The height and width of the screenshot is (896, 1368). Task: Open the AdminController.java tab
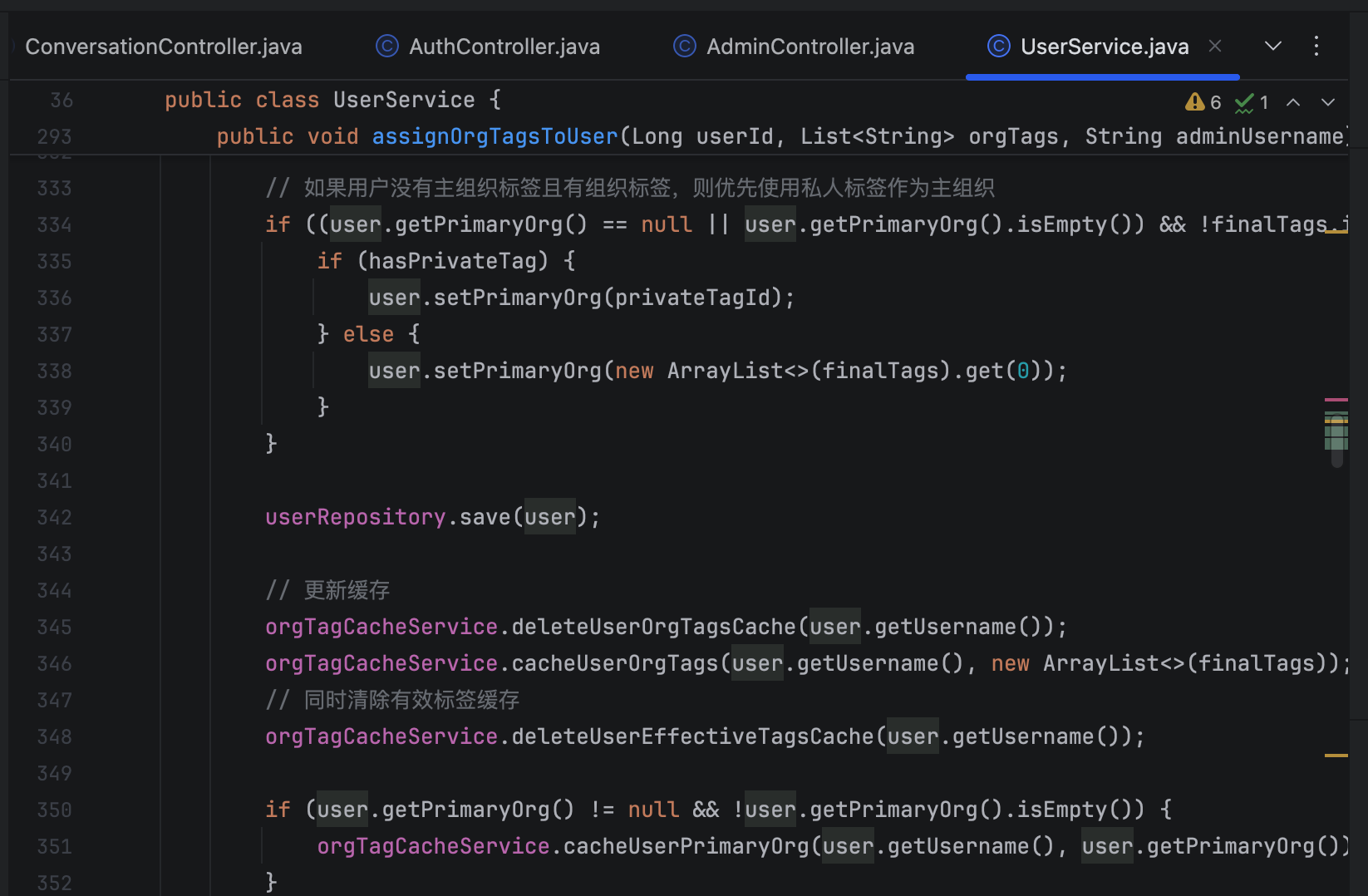coord(794,47)
